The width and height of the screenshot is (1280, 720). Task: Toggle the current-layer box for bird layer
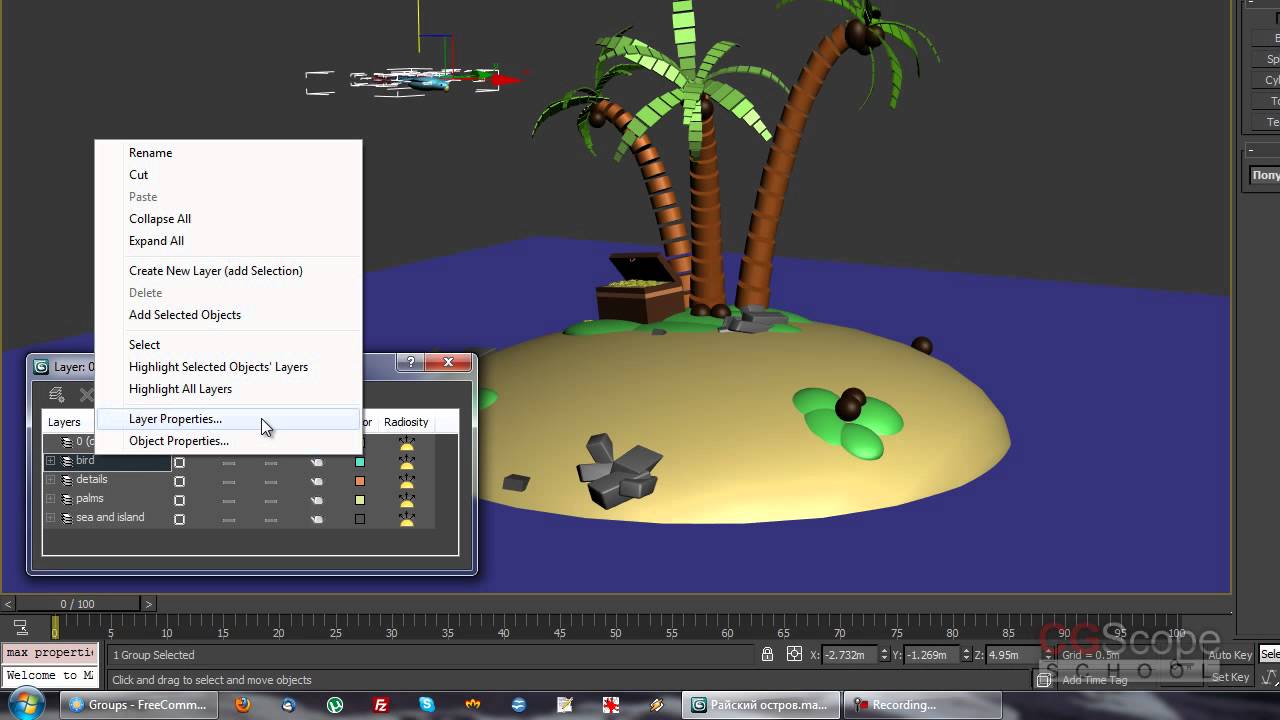pos(180,462)
